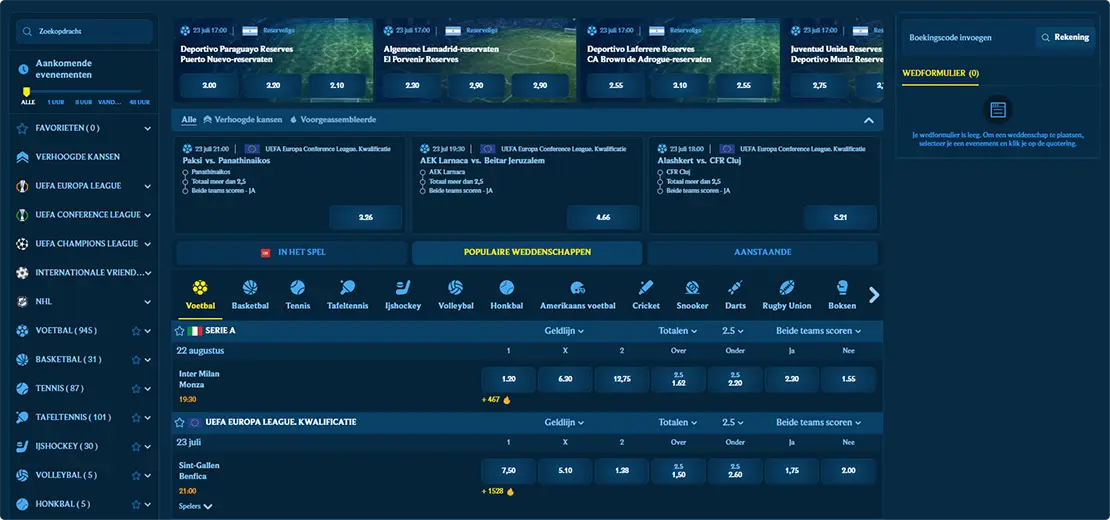Viewport: 1110px width, 520px height.
Task: Open +1528 more markets for Sint-Gallen
Action: tap(498, 491)
